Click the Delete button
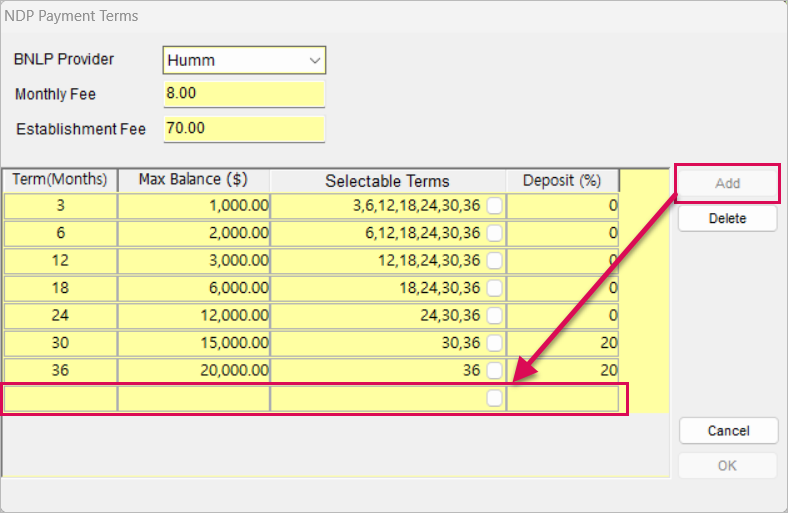The image size is (788, 513). click(727, 219)
